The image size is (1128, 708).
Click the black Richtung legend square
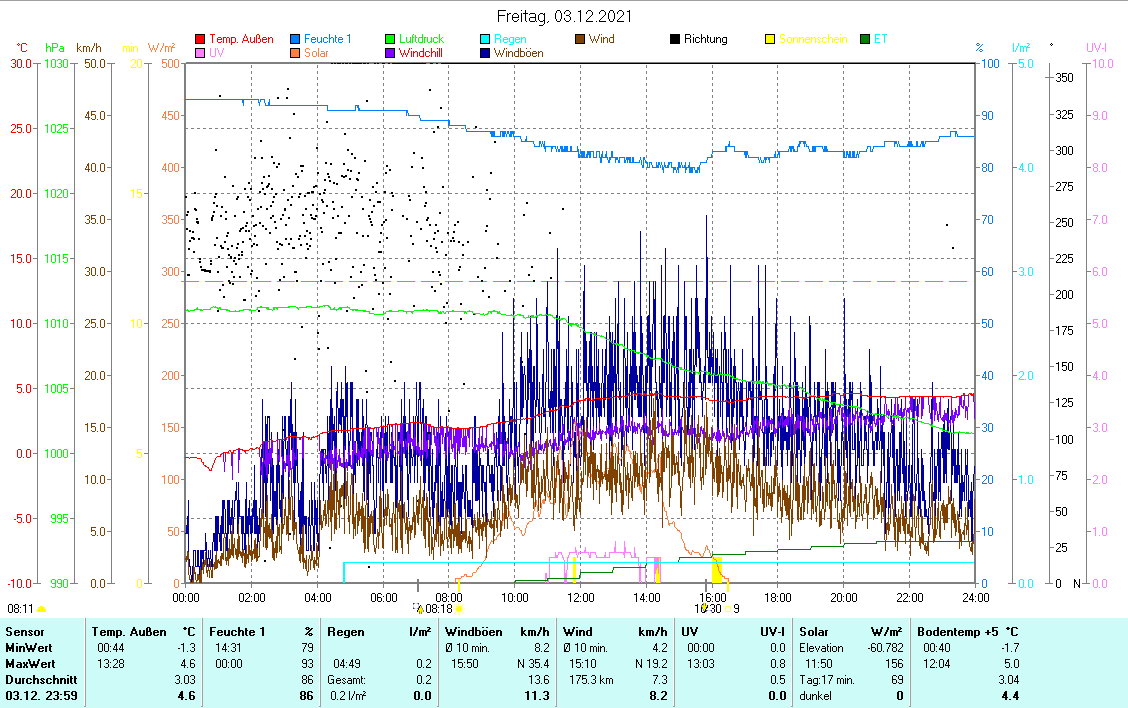676,40
